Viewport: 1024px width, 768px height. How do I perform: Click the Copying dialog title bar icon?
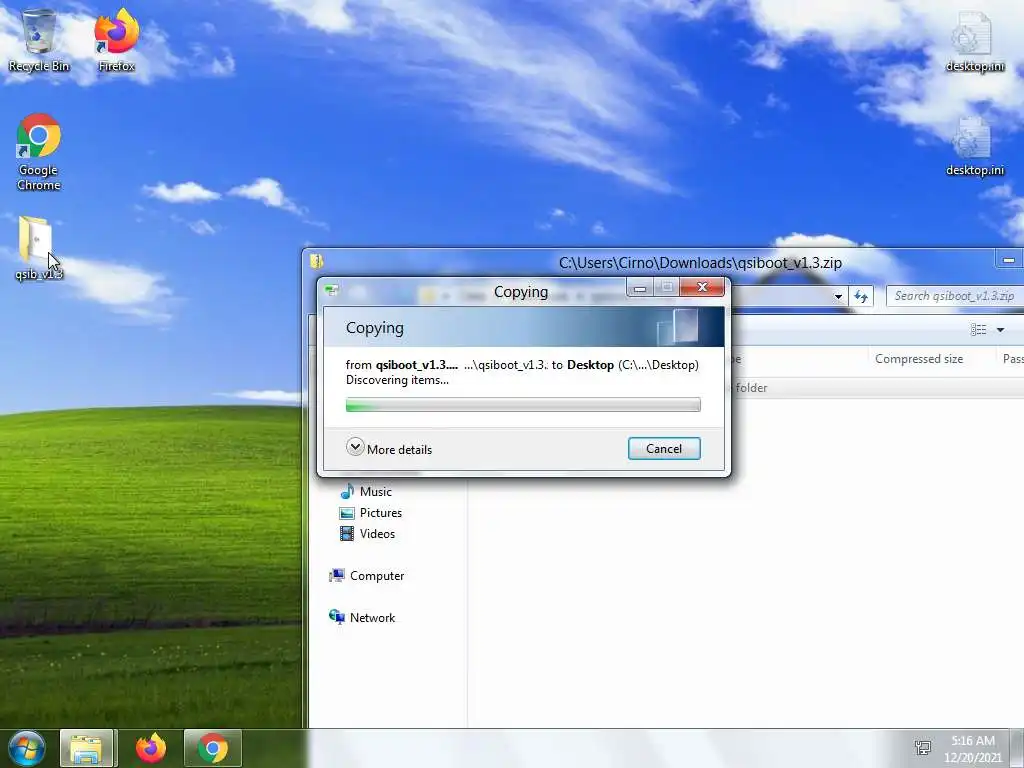click(332, 290)
